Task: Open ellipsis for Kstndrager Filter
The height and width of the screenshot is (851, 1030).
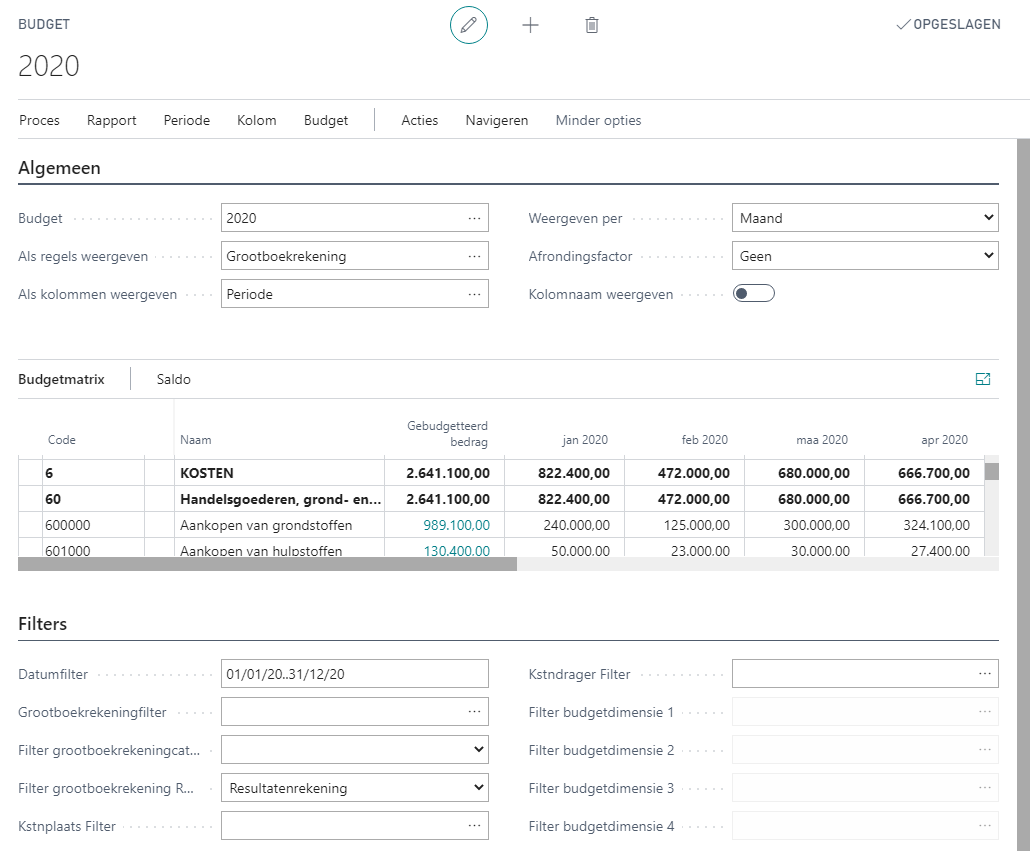Action: [x=985, y=674]
